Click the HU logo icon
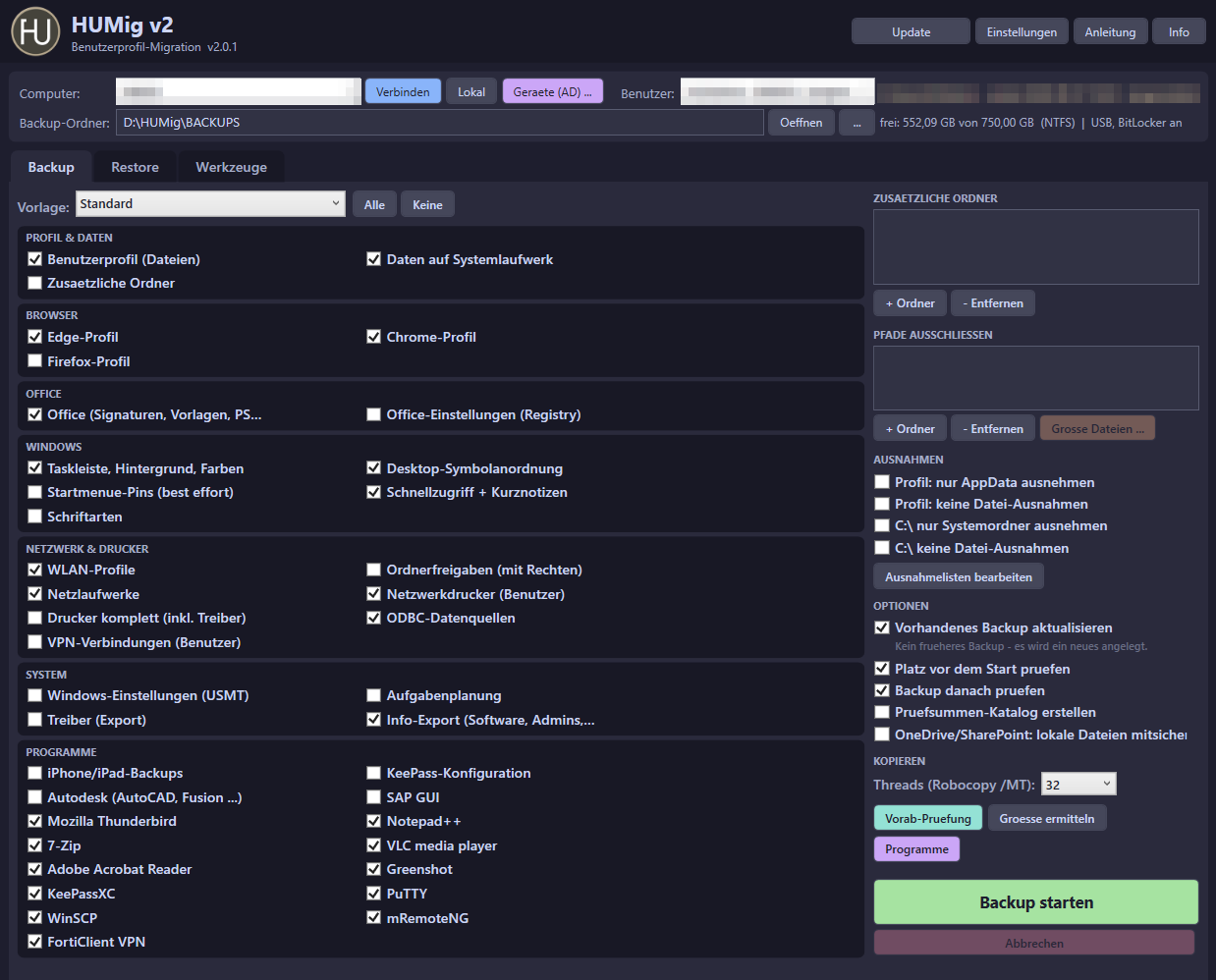 point(35,31)
